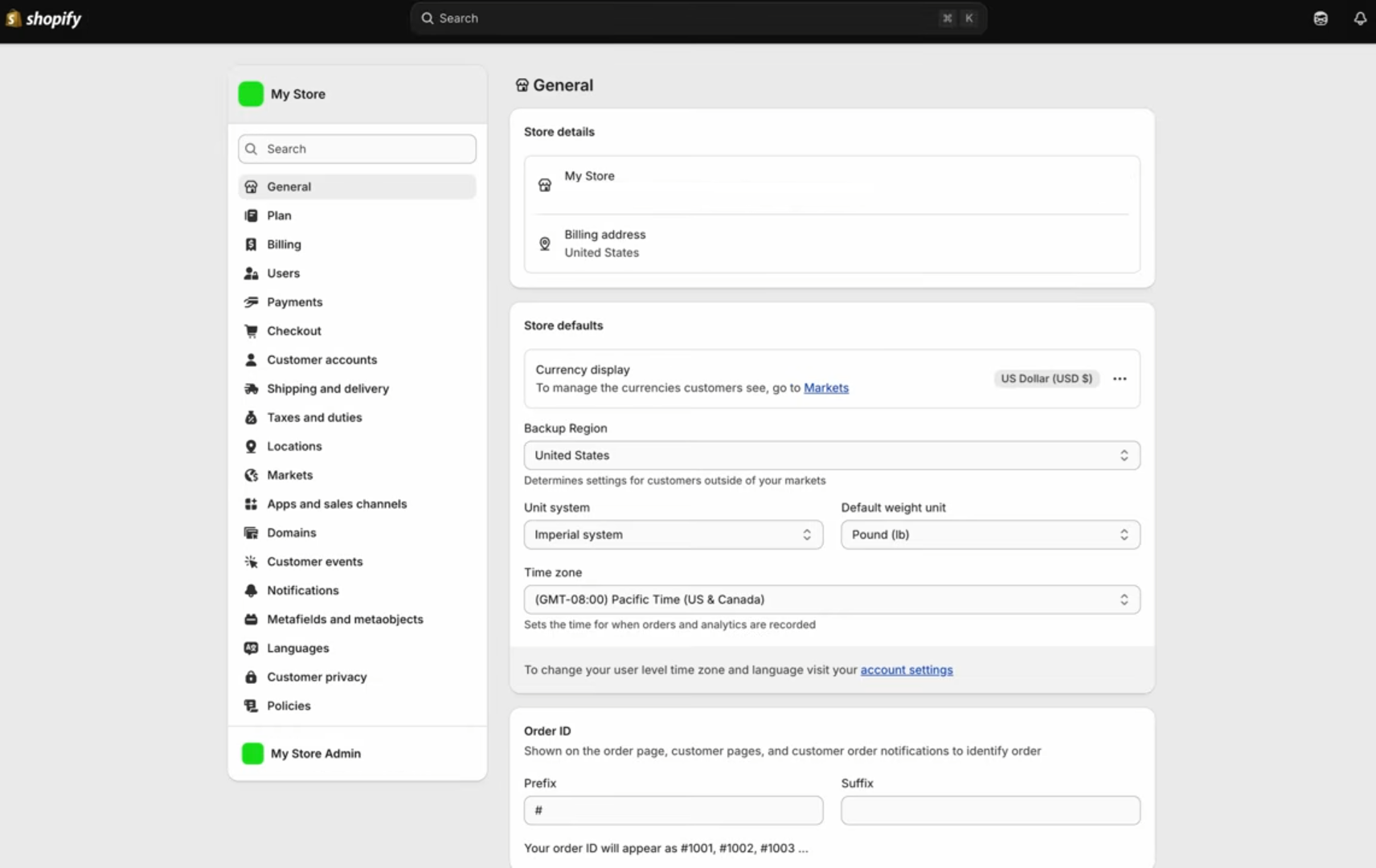Click the Taxes and duties icon
1376x868 pixels.
pyautogui.click(x=251, y=418)
